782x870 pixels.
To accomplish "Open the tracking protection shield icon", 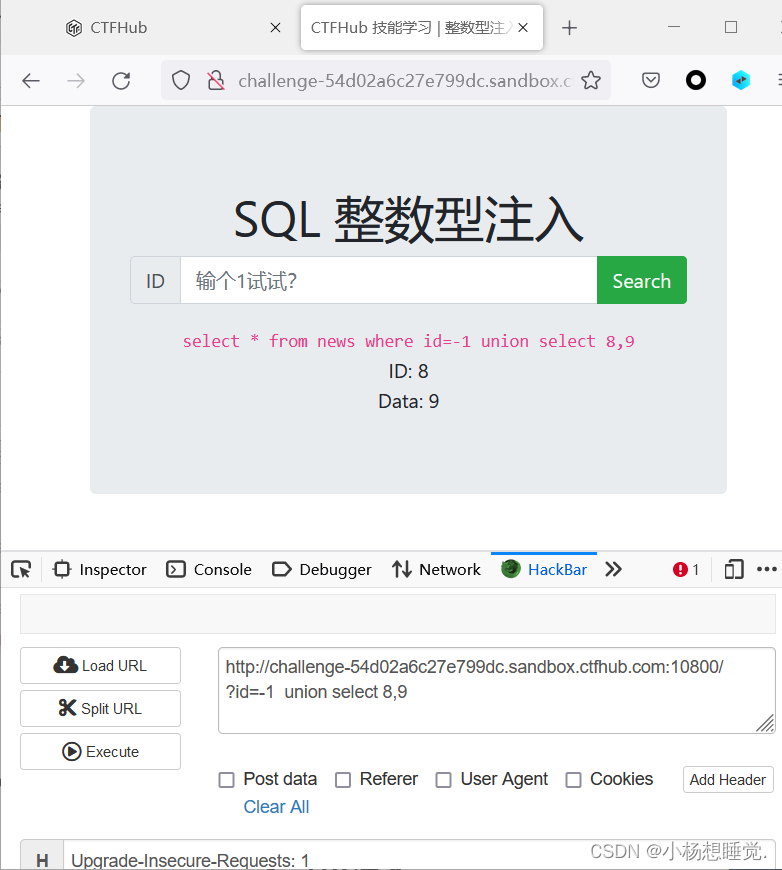I will 180,80.
